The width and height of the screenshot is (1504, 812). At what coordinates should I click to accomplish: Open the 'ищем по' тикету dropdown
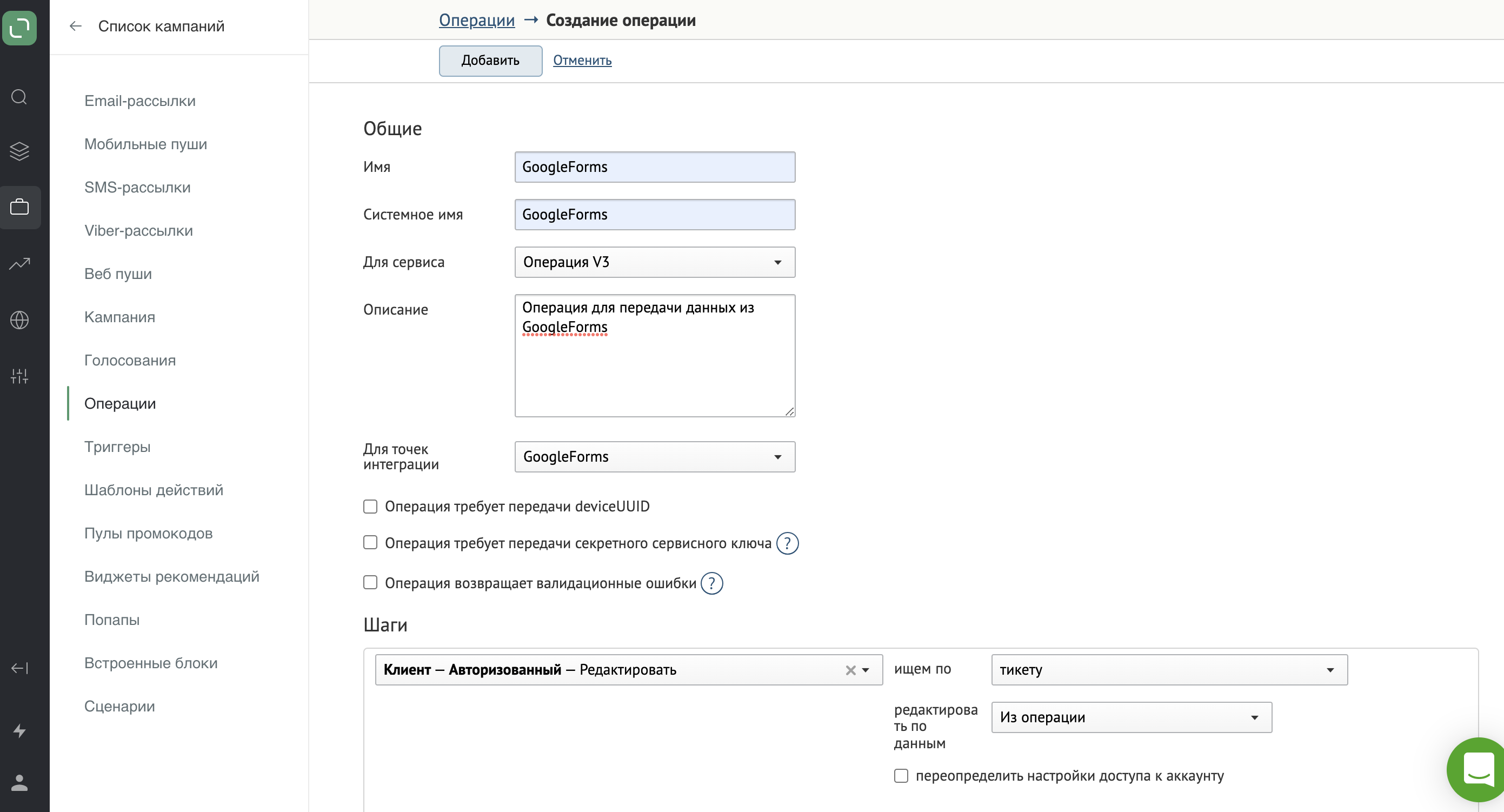[1169, 670]
